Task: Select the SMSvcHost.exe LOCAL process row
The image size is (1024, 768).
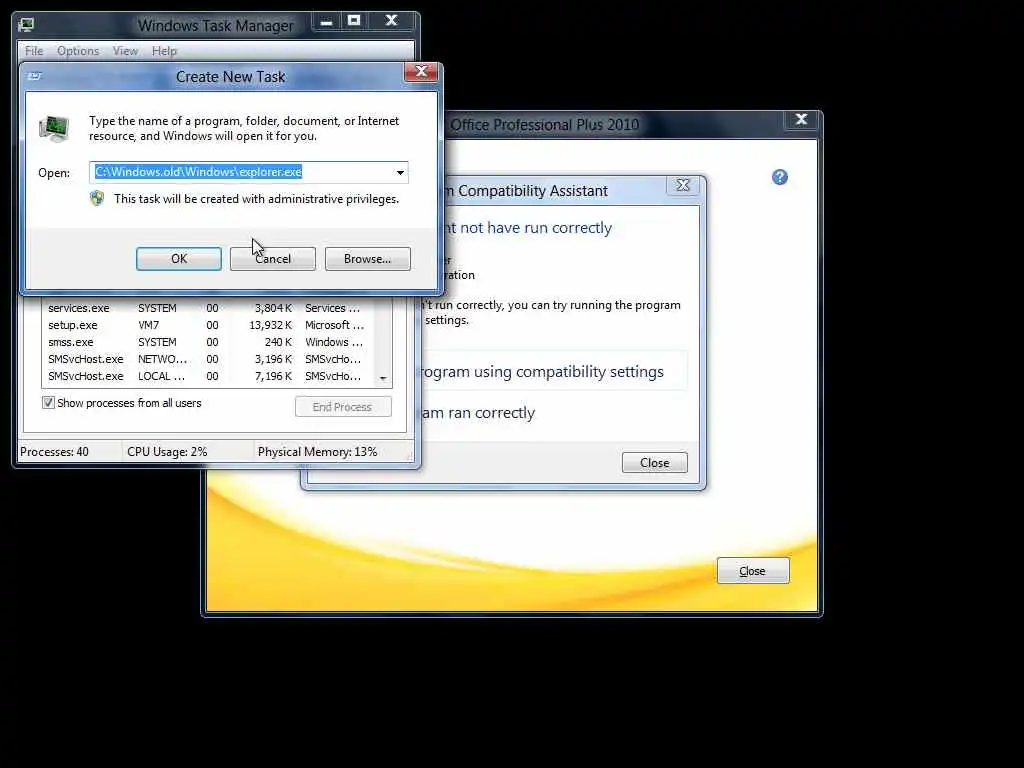Action: pyautogui.click(x=209, y=376)
